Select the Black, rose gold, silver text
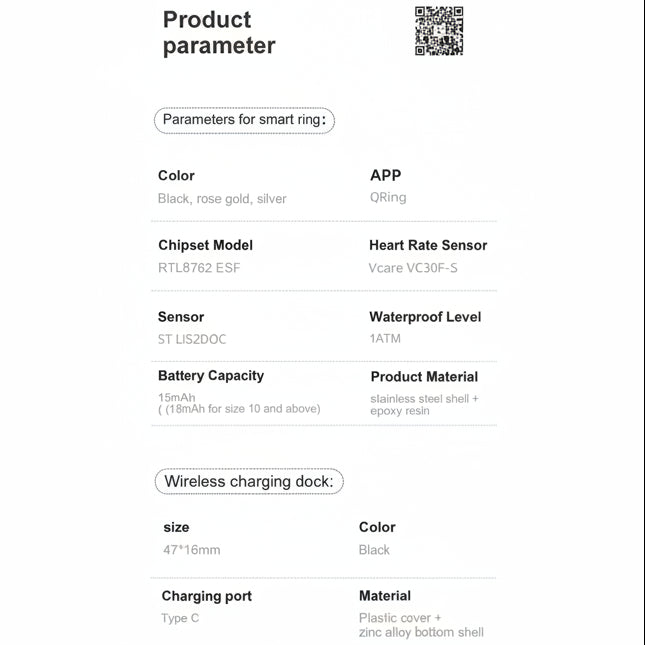Viewport: 645px width, 645px height. pyautogui.click(x=222, y=198)
